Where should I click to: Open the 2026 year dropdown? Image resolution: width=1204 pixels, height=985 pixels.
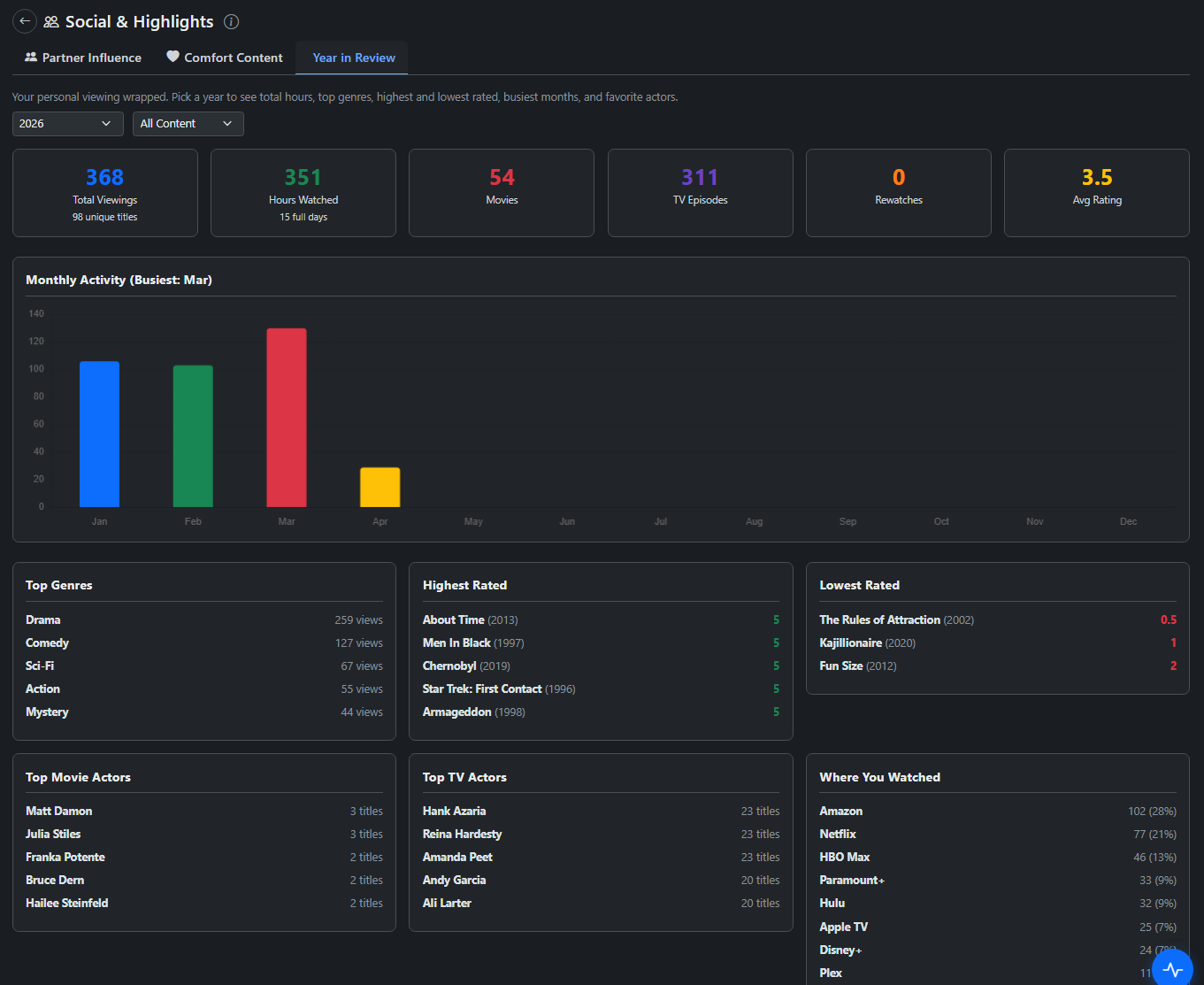[x=67, y=124]
